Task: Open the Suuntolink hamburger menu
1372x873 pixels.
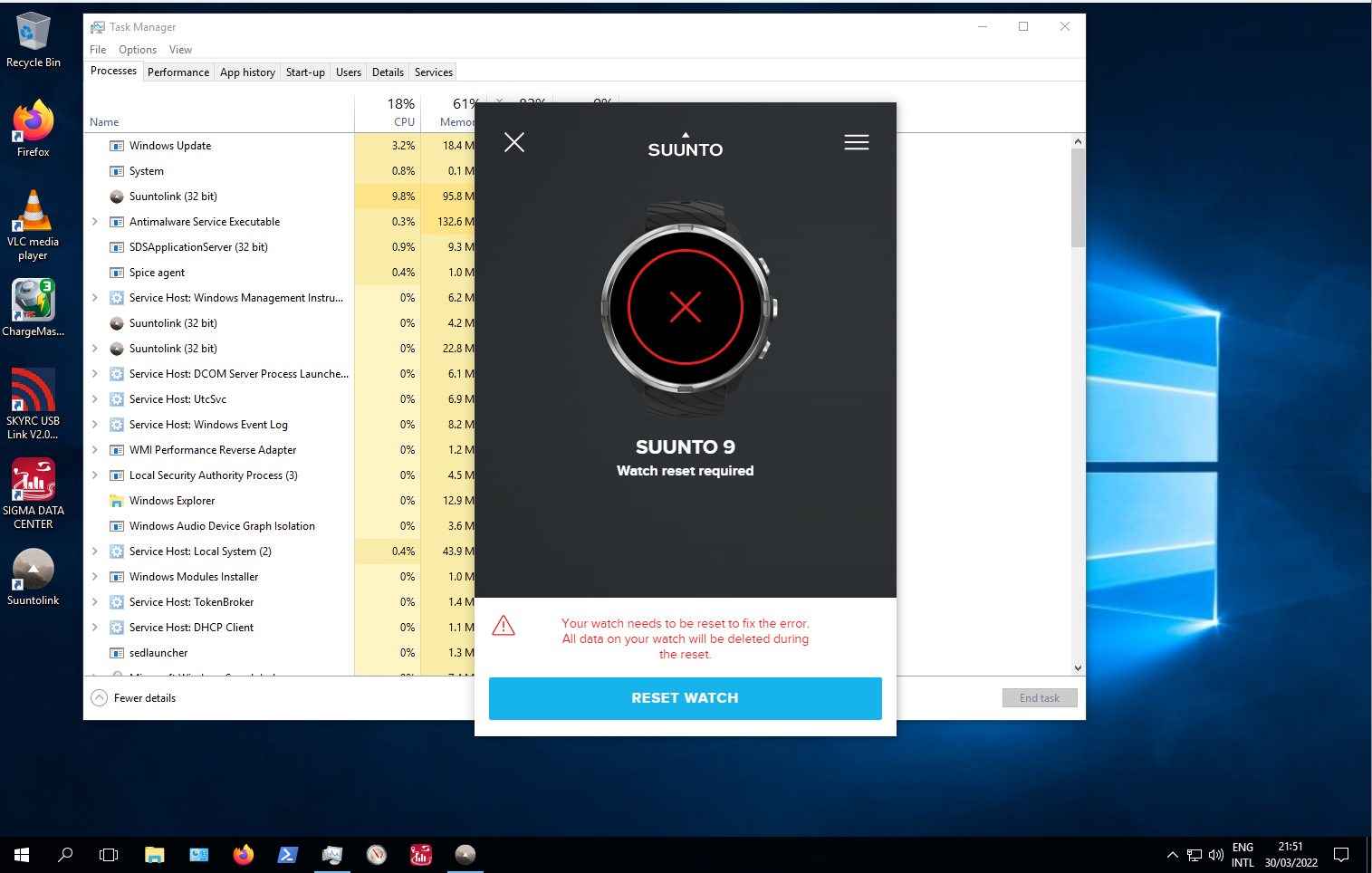Action: (x=857, y=142)
